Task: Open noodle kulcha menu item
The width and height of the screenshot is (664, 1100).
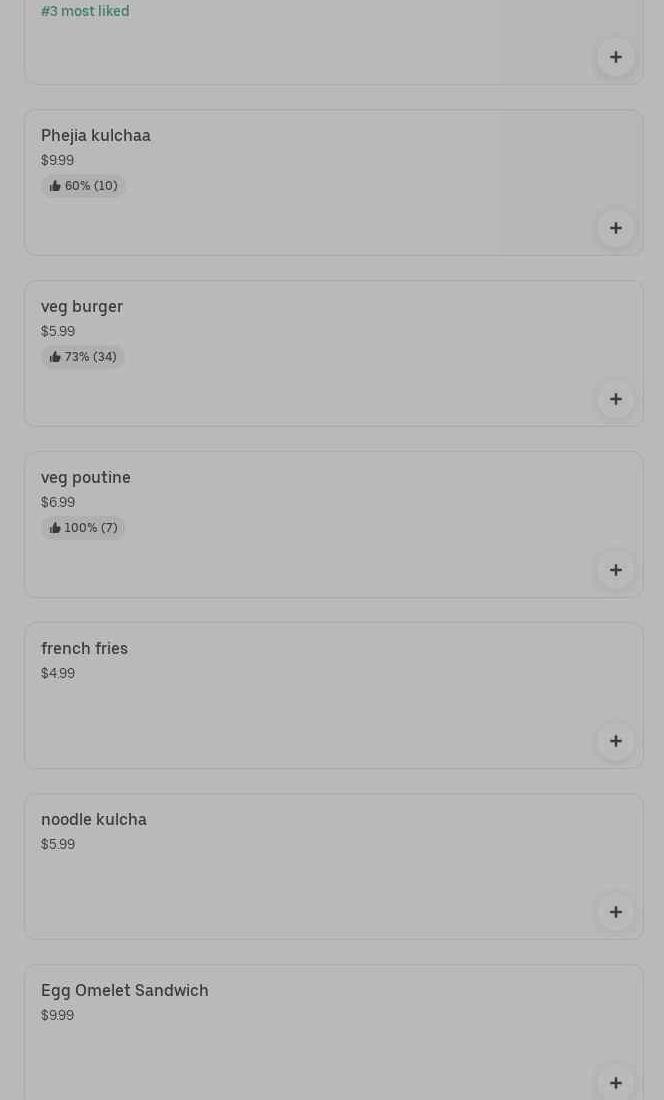Action: click(x=94, y=820)
